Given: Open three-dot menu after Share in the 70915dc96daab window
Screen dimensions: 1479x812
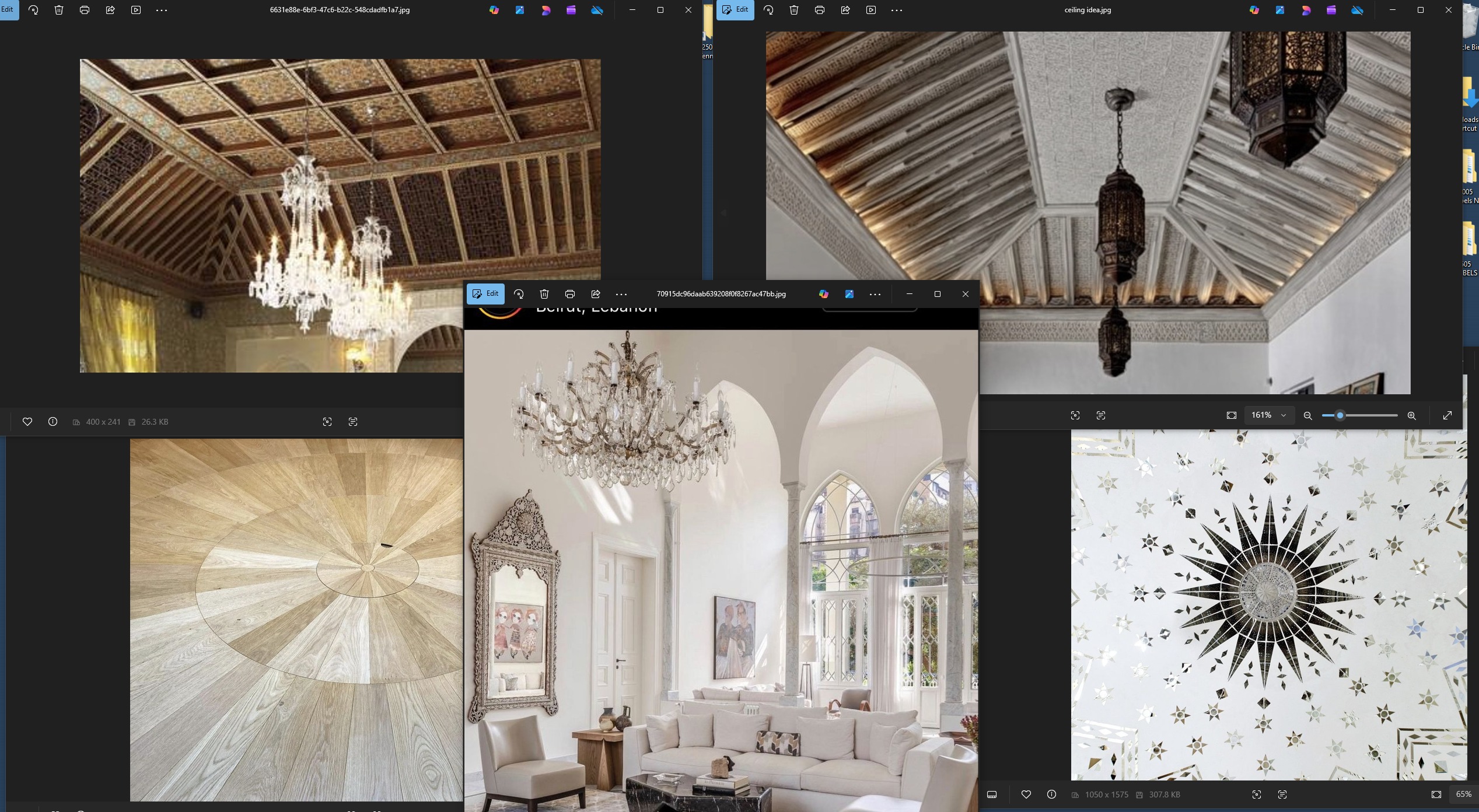Looking at the screenshot, I should pyautogui.click(x=621, y=294).
